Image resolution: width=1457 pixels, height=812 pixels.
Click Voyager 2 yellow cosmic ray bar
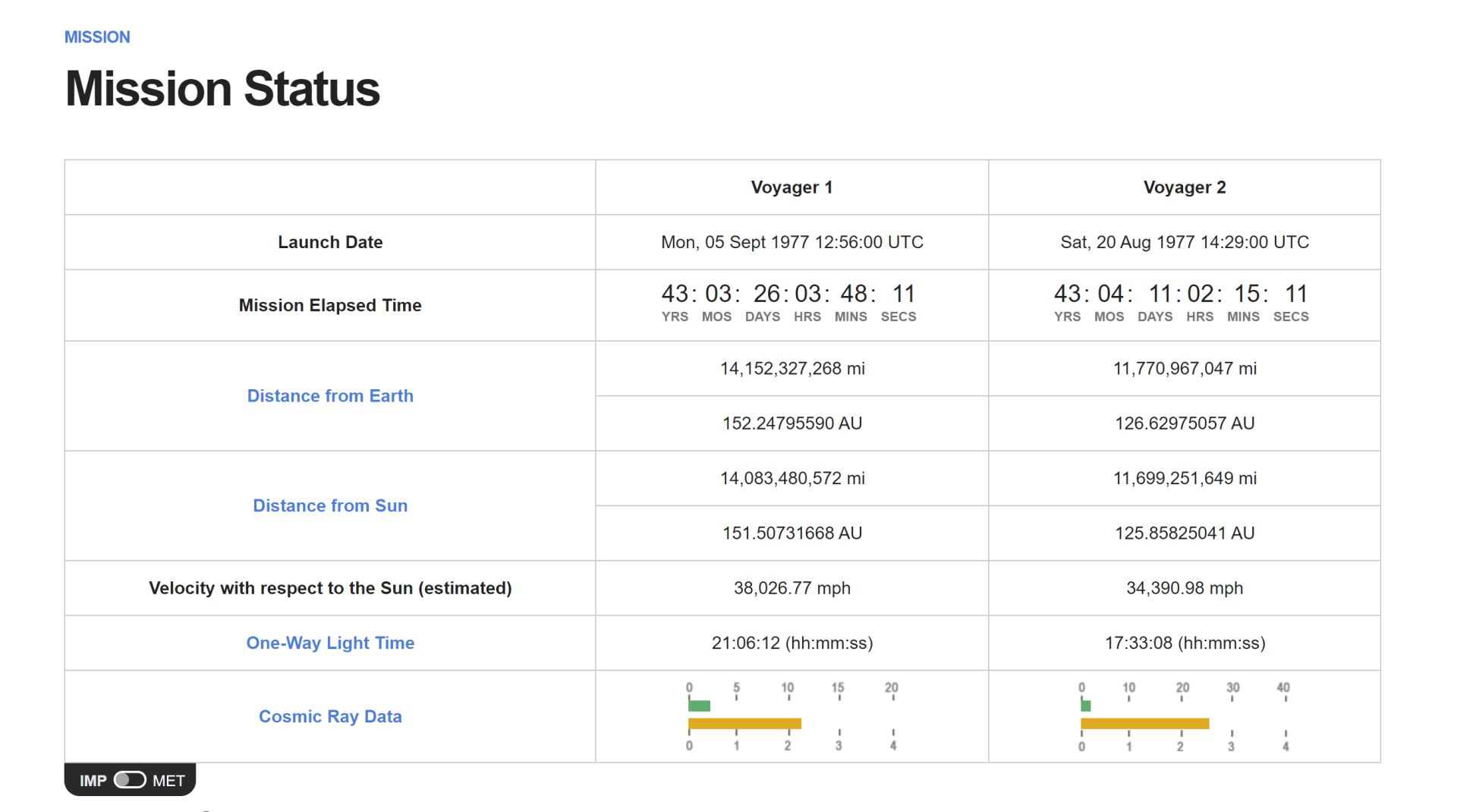1145,724
